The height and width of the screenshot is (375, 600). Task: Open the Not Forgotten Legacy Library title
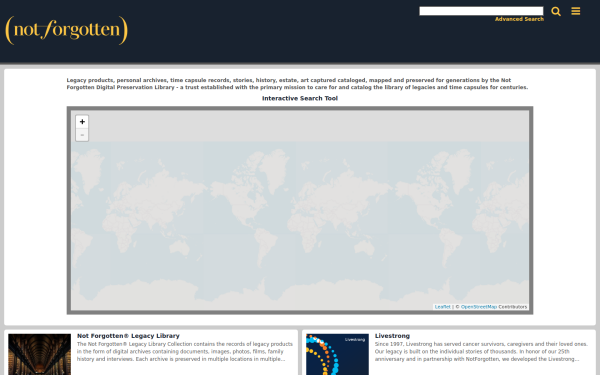128,336
